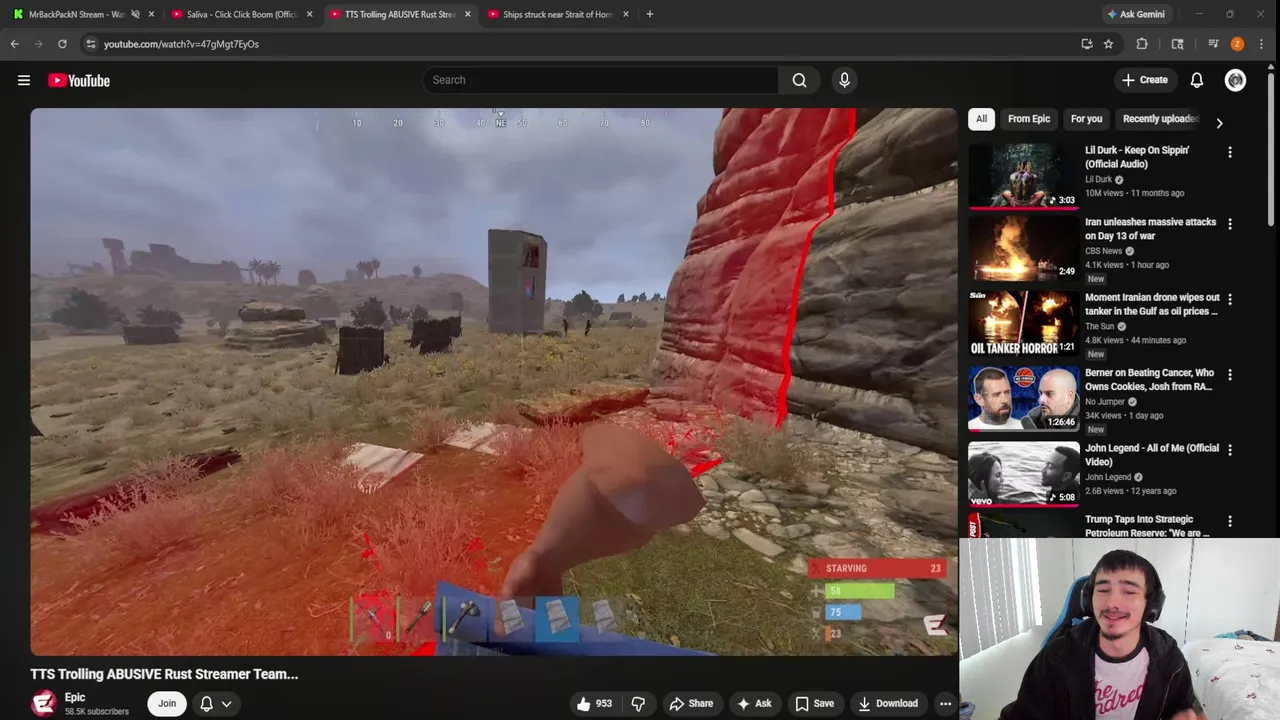Show more filter chips with right arrow

pyautogui.click(x=1219, y=122)
